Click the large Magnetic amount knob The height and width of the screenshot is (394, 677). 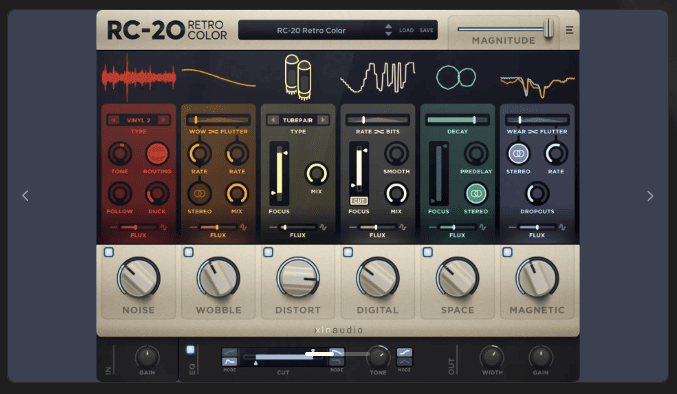point(537,278)
